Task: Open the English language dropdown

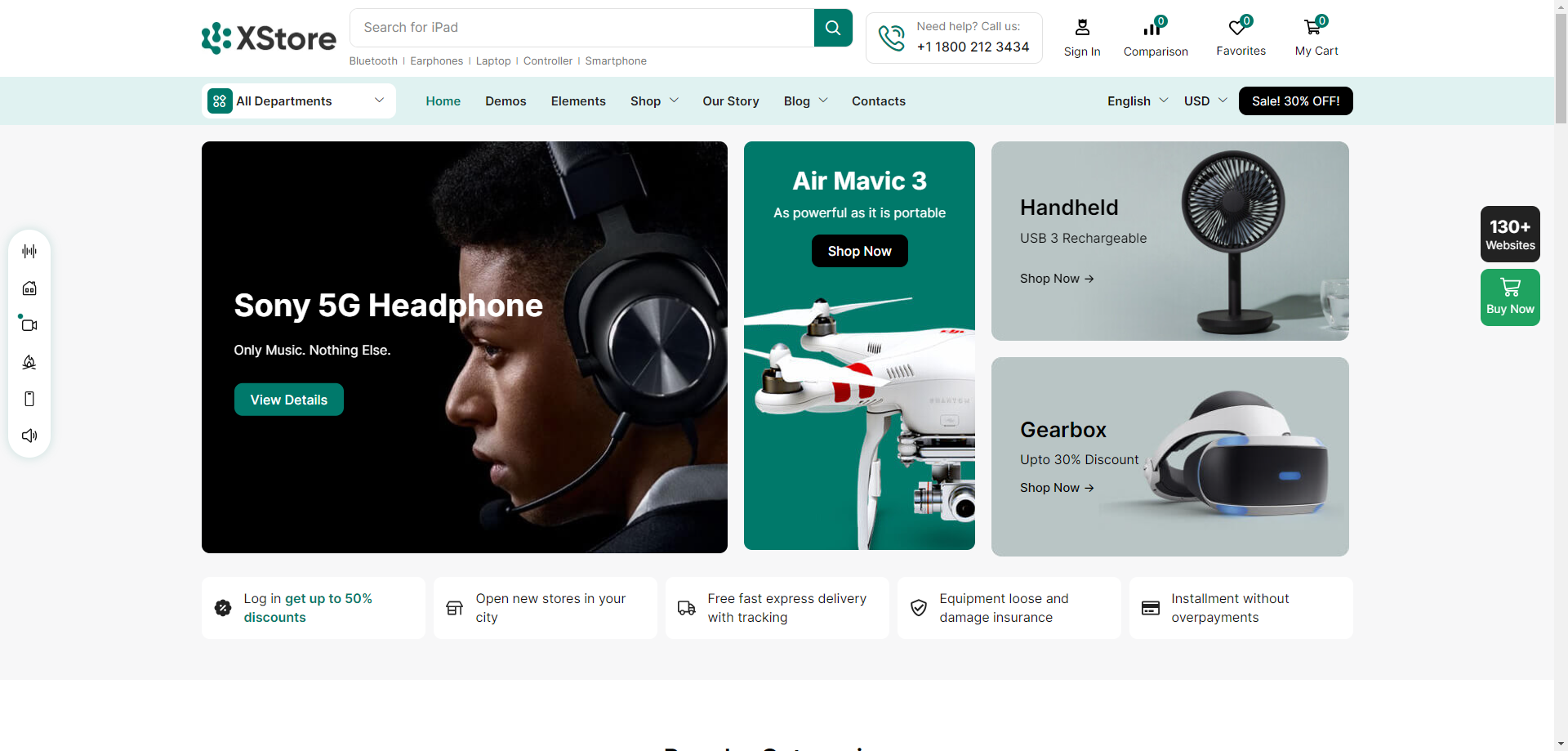Action: 1137,101
